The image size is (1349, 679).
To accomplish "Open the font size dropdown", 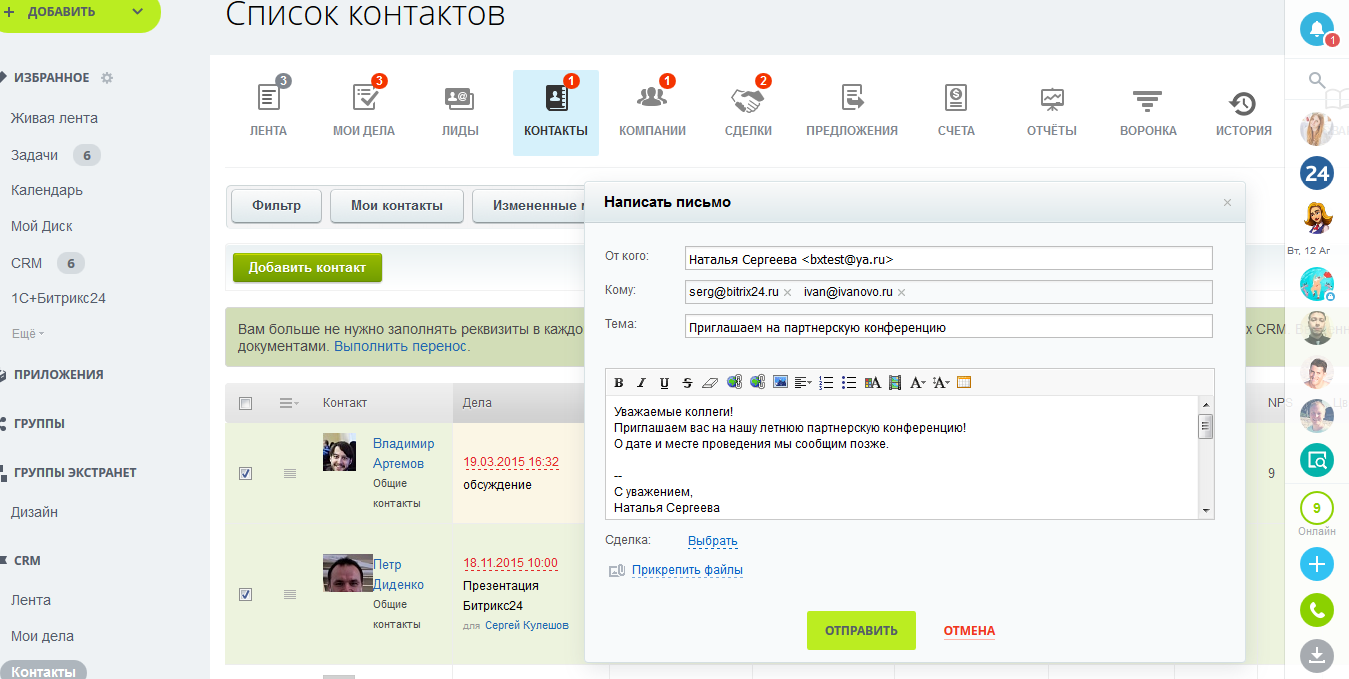I will point(941,383).
